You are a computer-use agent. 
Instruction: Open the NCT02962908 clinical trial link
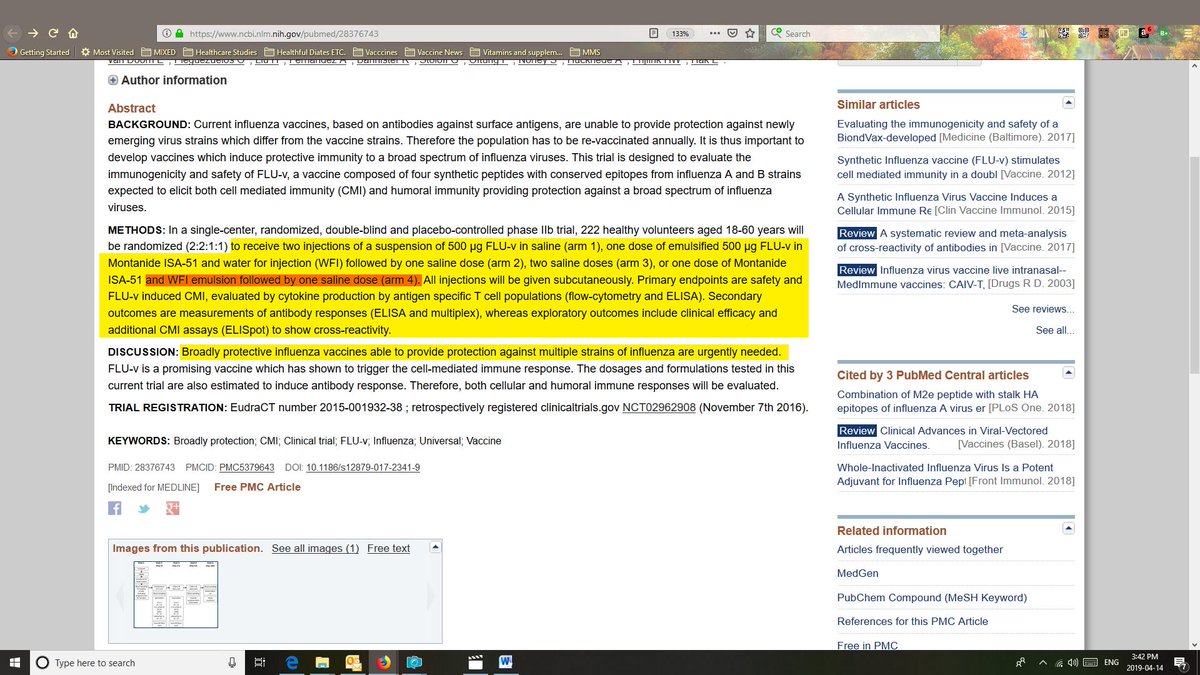[x=658, y=408]
